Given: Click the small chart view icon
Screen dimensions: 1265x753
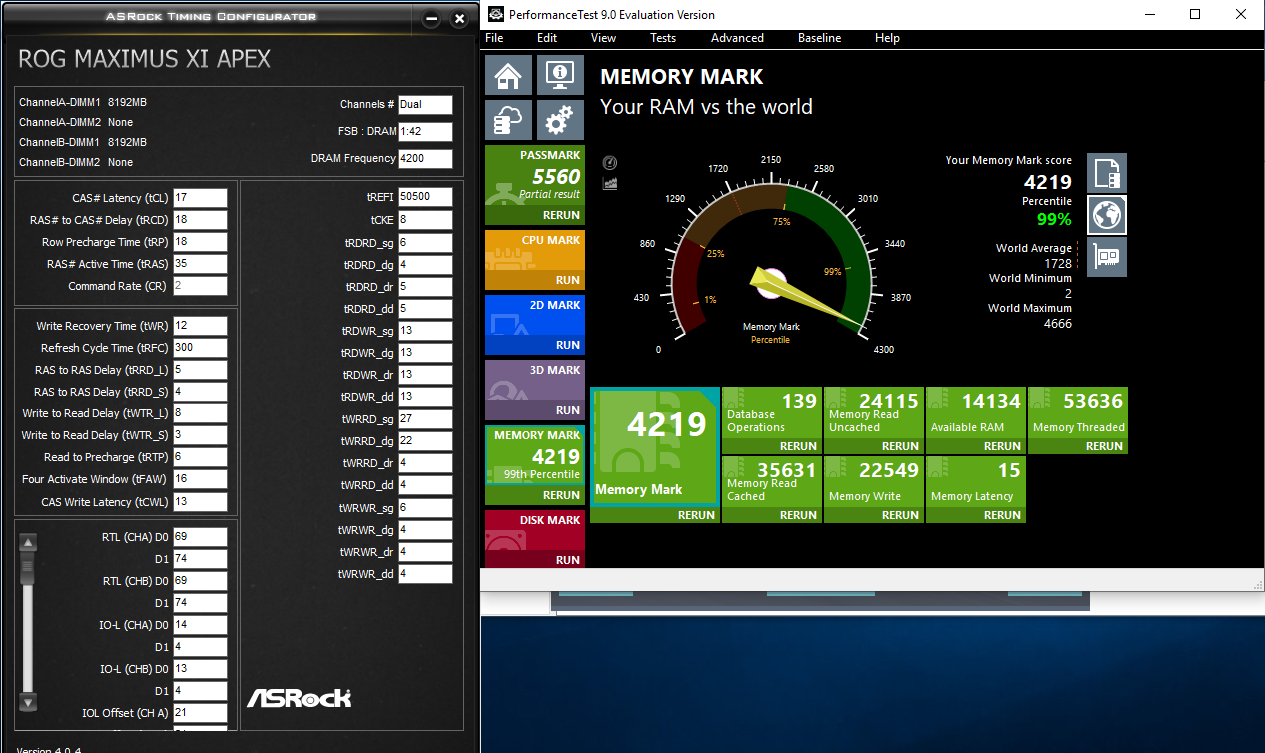Looking at the screenshot, I should coord(610,183).
